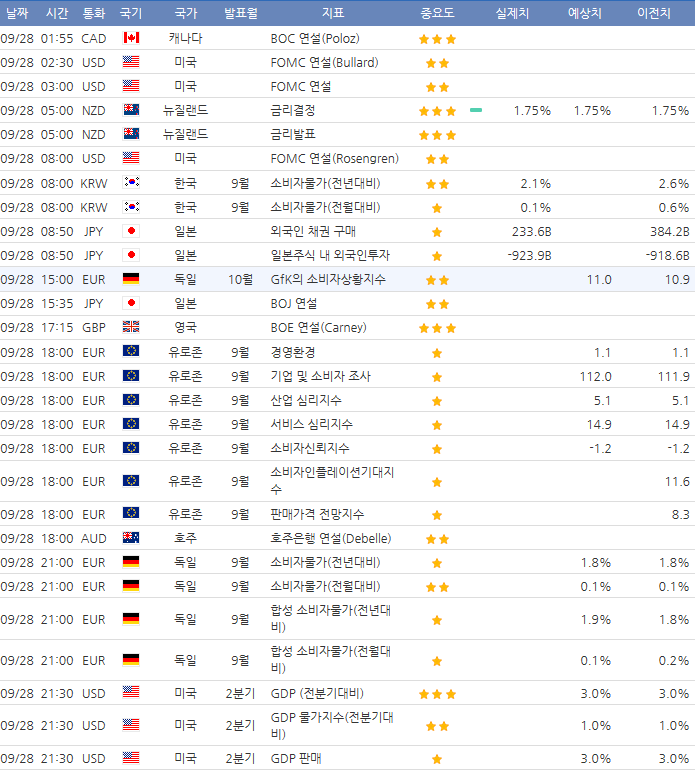Select the 외국인 채권 구매 indicator text

(313, 231)
